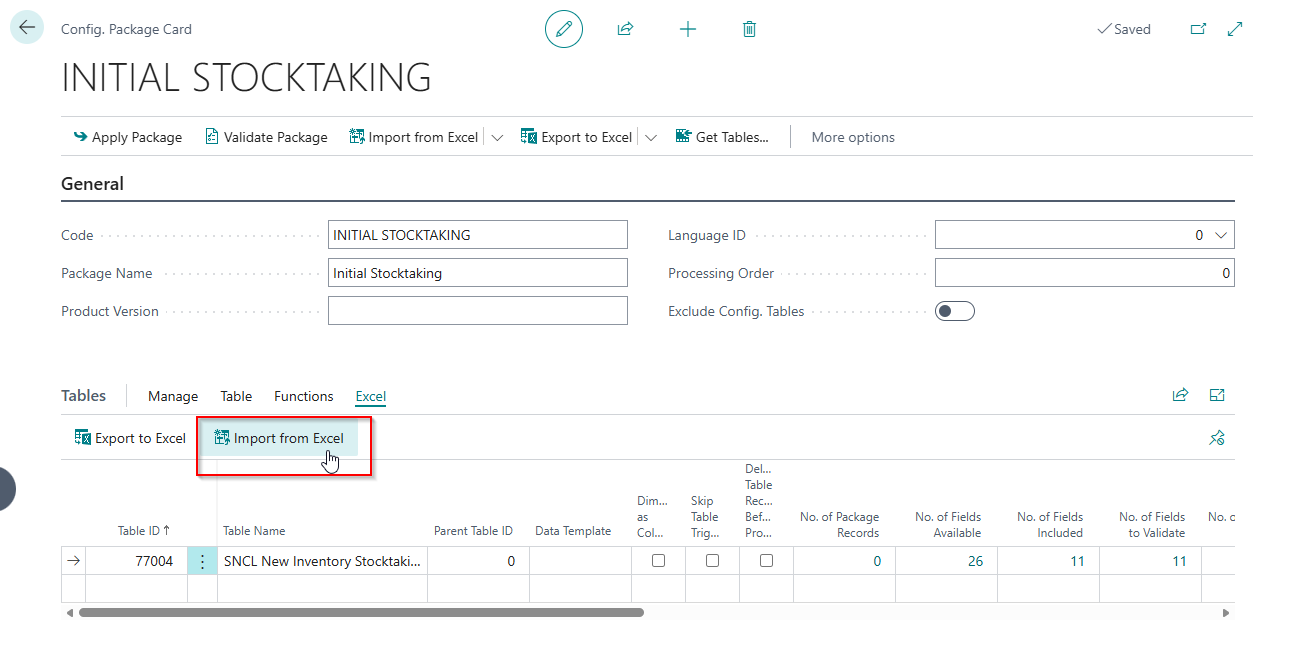Pin the Tables action bar icon
1296x646 pixels.
pos(1217,438)
